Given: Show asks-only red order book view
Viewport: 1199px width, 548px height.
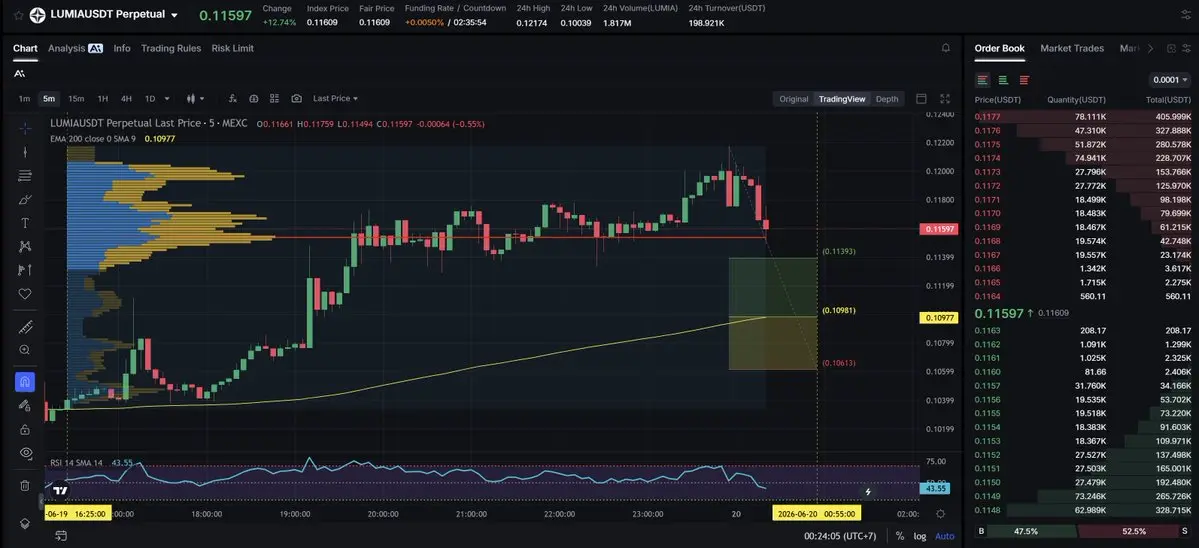Looking at the screenshot, I should coord(1024,79).
